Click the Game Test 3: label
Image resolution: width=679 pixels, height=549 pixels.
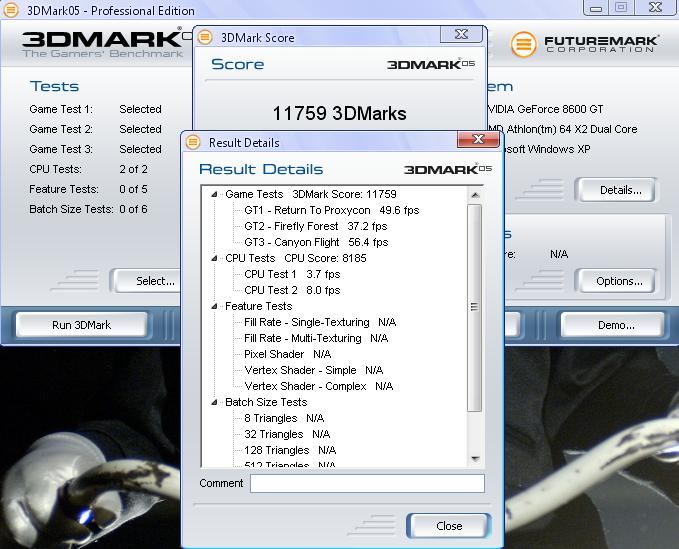pyautogui.click(x=61, y=149)
